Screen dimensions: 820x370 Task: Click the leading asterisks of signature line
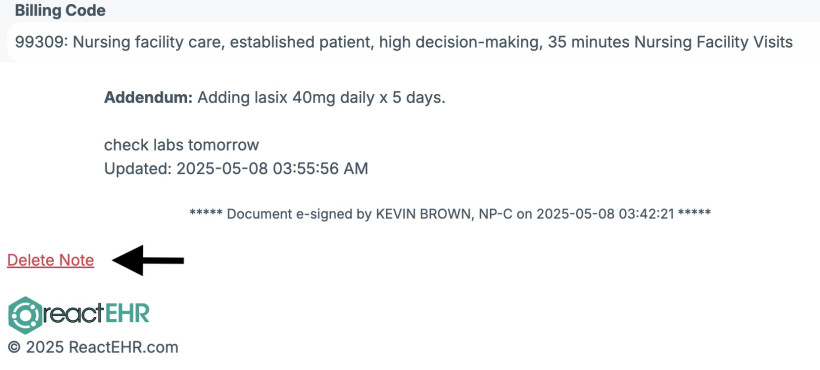(206, 213)
